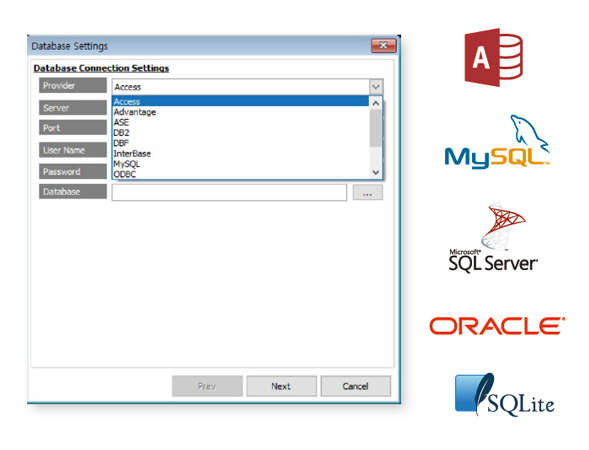Screen dimensions: 589x450
Task: Click the Next button
Action: [281, 386]
